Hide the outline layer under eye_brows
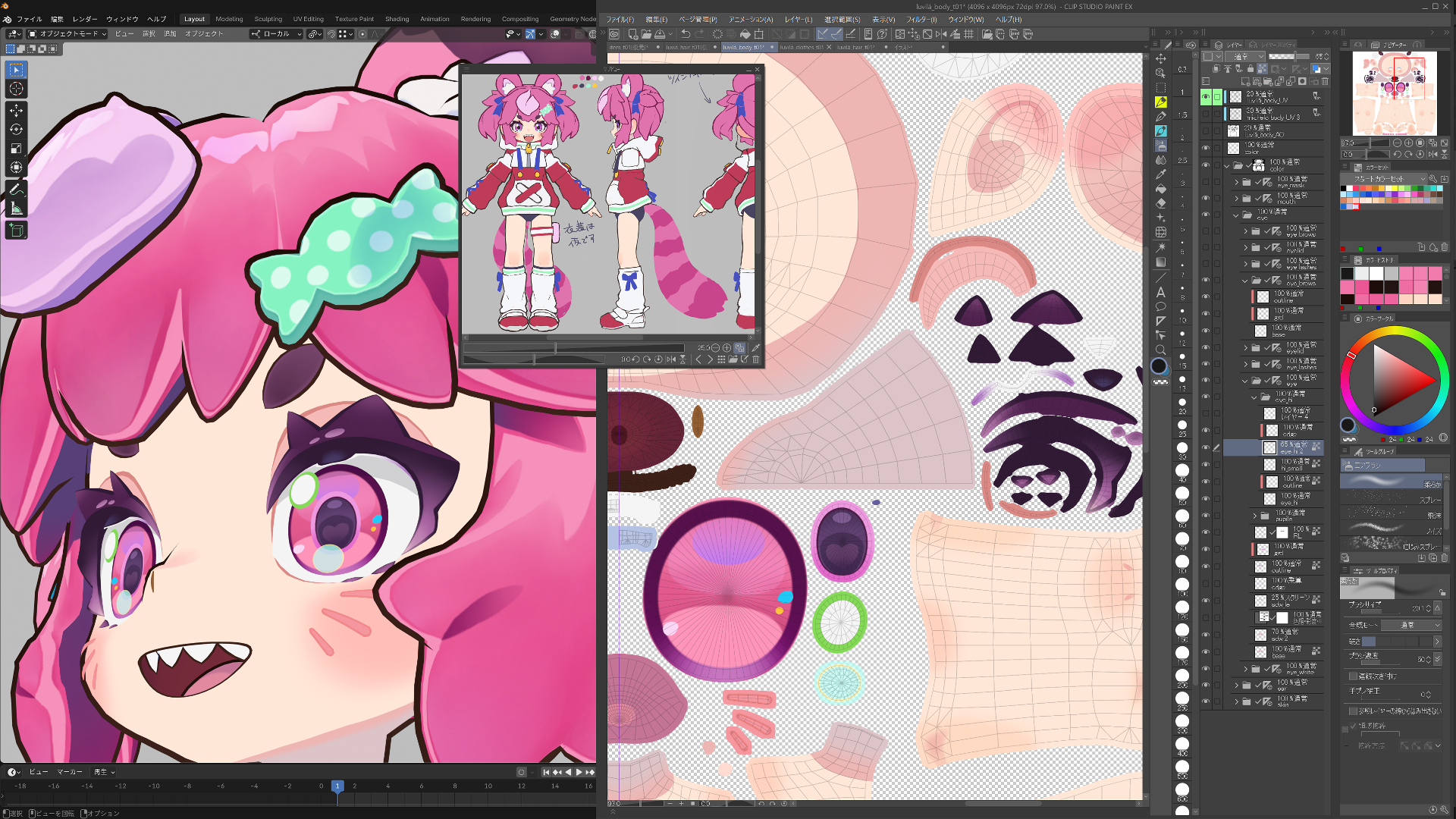 click(x=1206, y=297)
